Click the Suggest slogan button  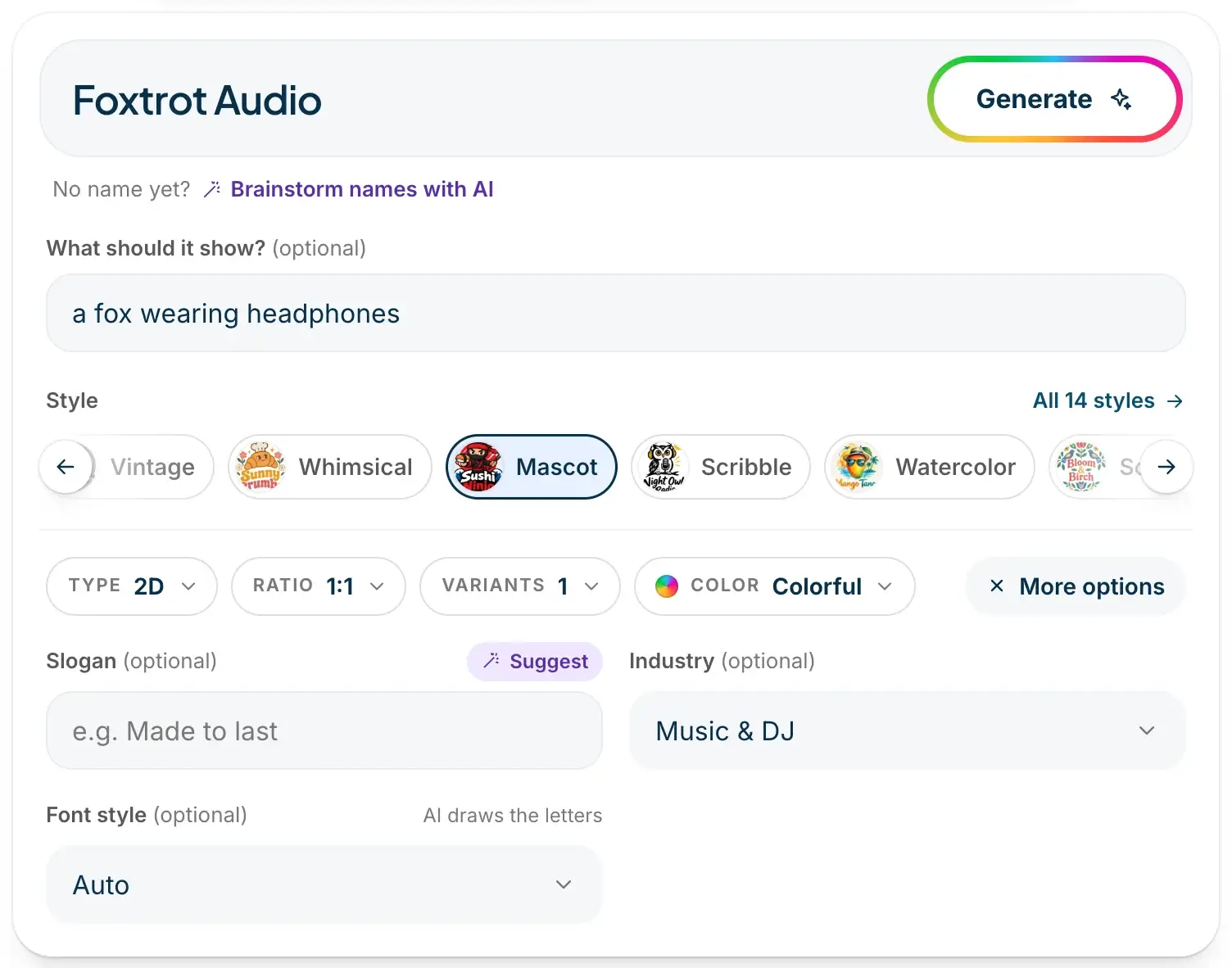pos(535,662)
